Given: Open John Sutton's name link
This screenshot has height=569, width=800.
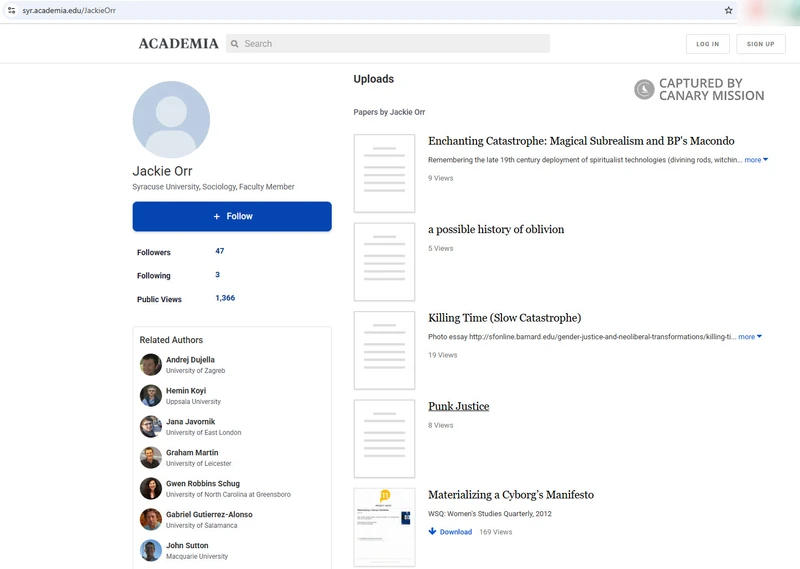Looking at the screenshot, I should coord(187,546).
